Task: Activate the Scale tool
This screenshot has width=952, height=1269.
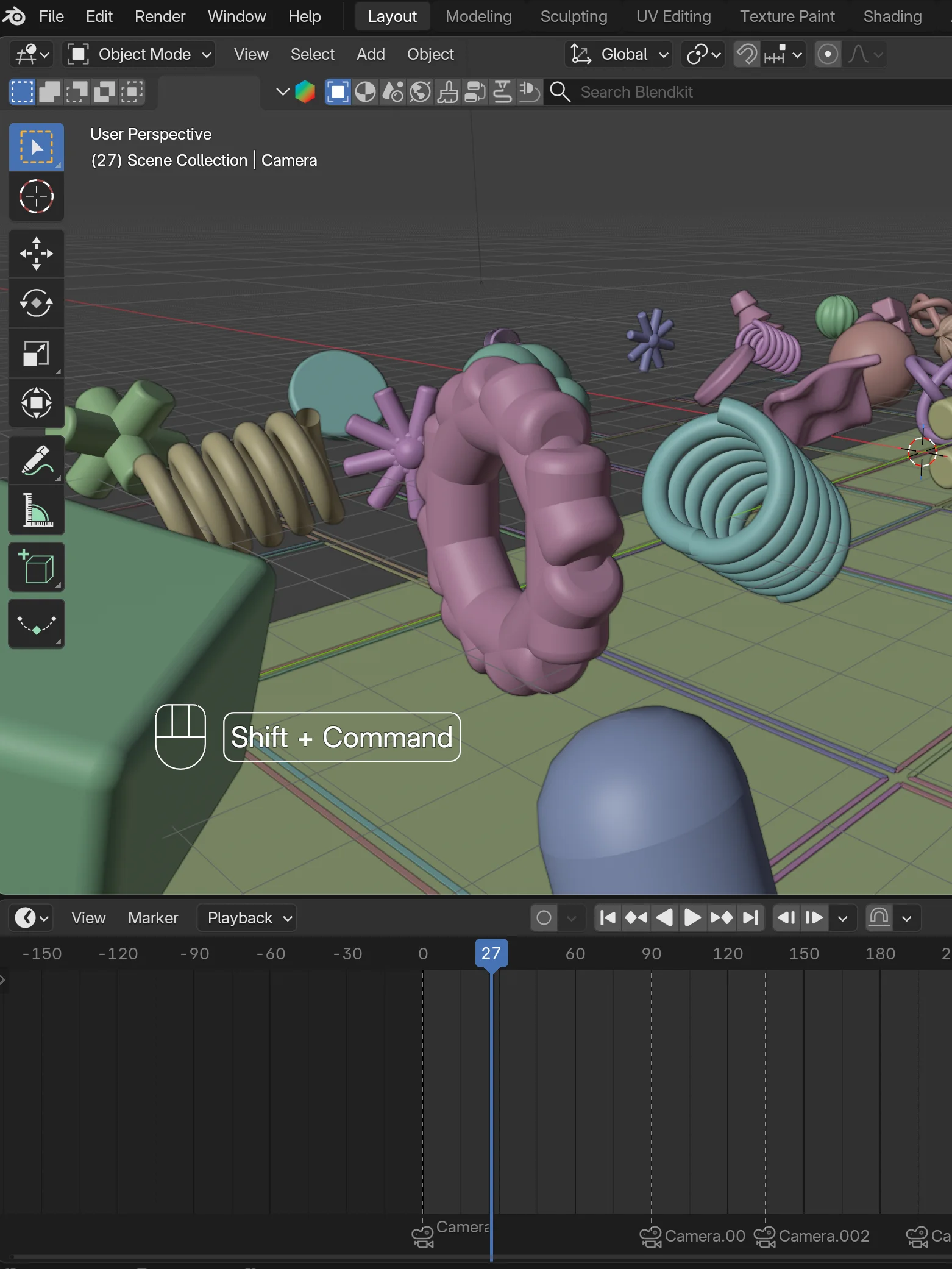Action: pyautogui.click(x=37, y=353)
